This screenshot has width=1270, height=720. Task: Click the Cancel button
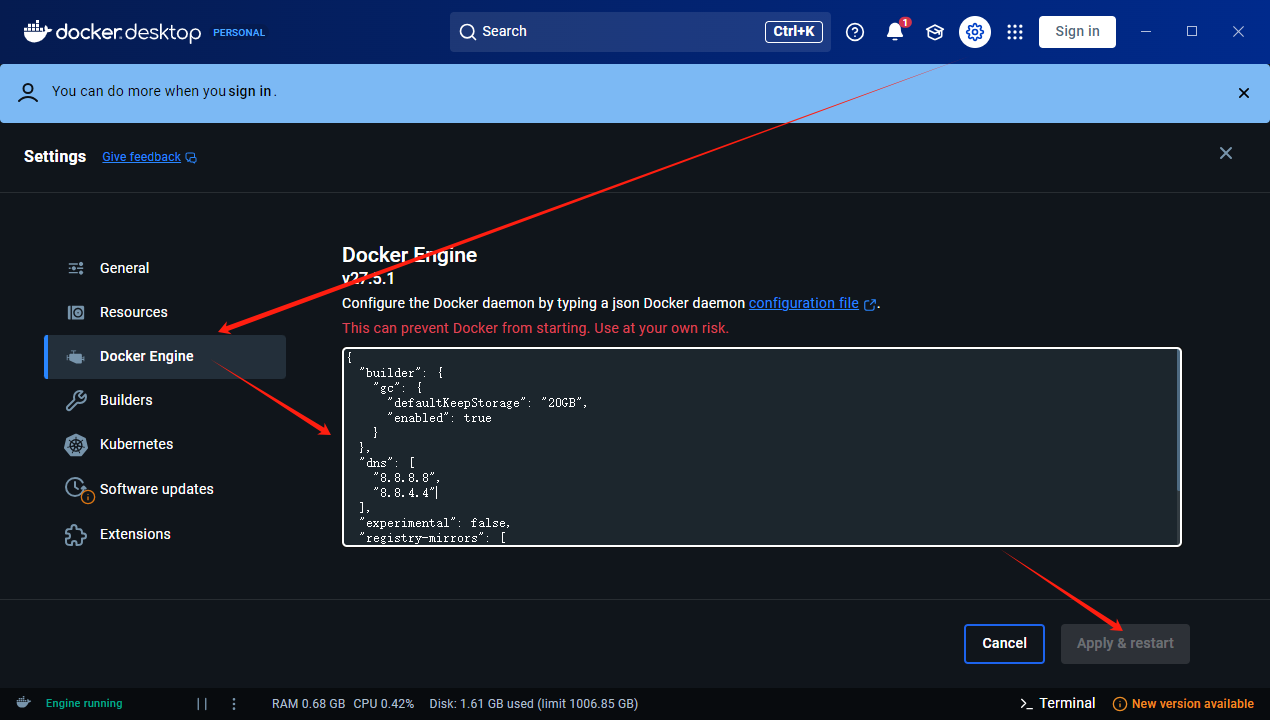[x=1004, y=643]
